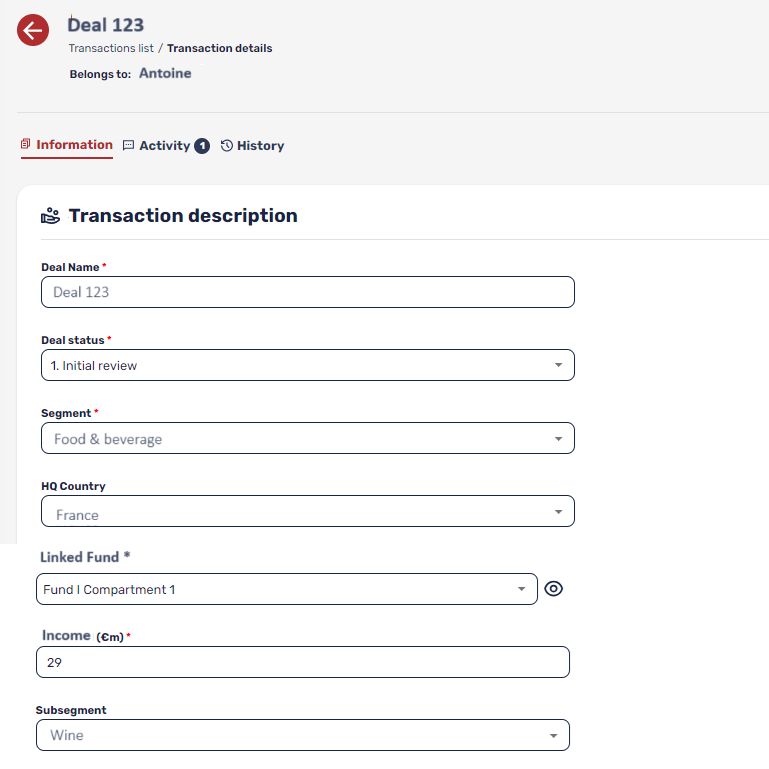
Task: Expand the Segment dropdown arrow
Action: pyautogui.click(x=558, y=439)
